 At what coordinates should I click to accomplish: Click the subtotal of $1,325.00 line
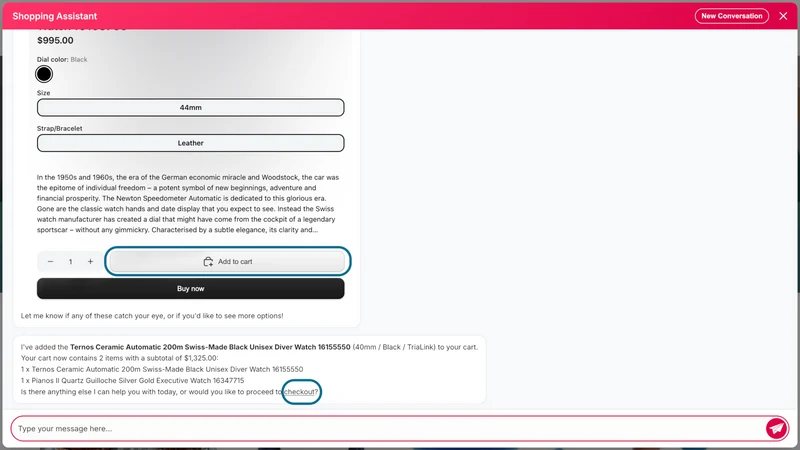[119, 358]
